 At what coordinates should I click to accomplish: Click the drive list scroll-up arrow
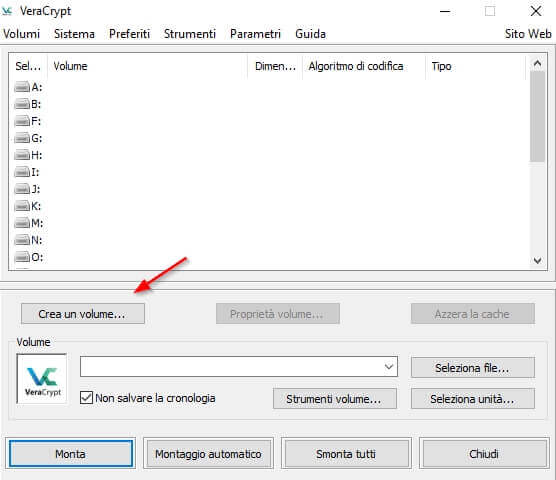pyautogui.click(x=537, y=63)
